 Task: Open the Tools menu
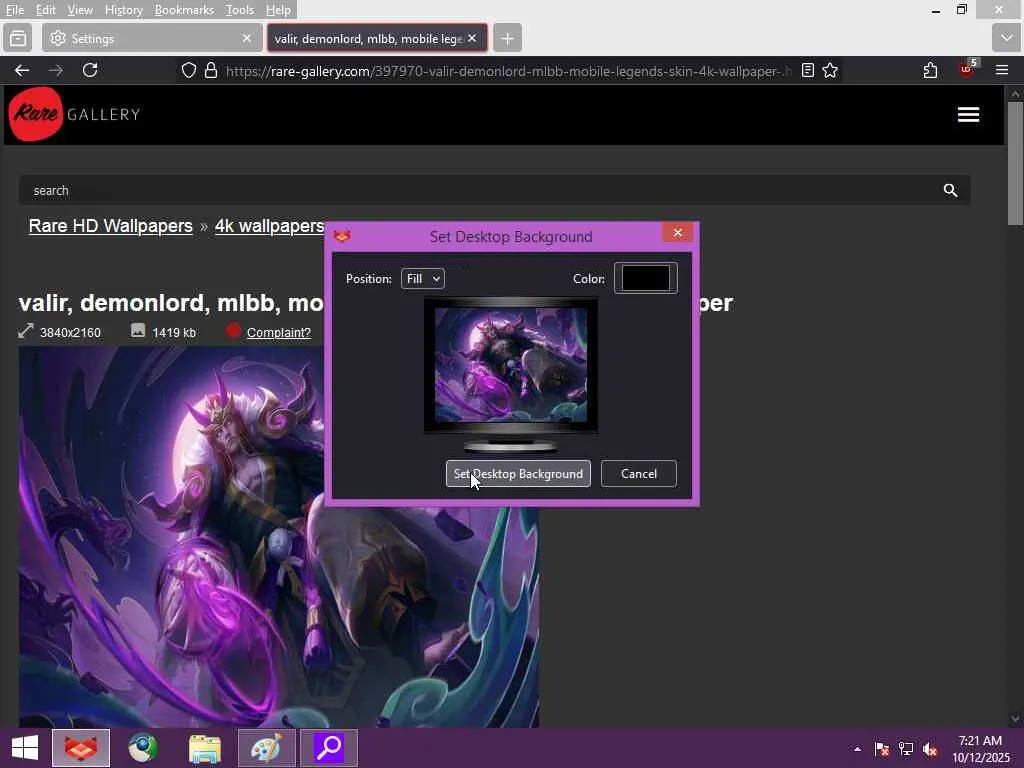point(240,10)
